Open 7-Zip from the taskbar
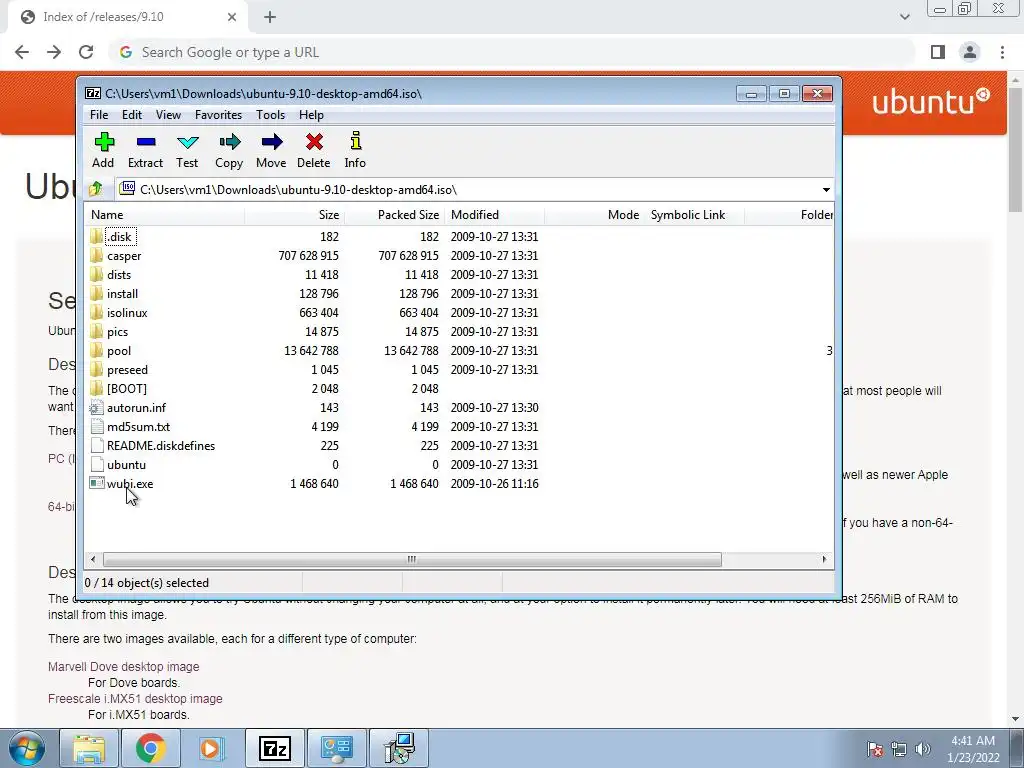The height and width of the screenshot is (768, 1024). pos(274,748)
